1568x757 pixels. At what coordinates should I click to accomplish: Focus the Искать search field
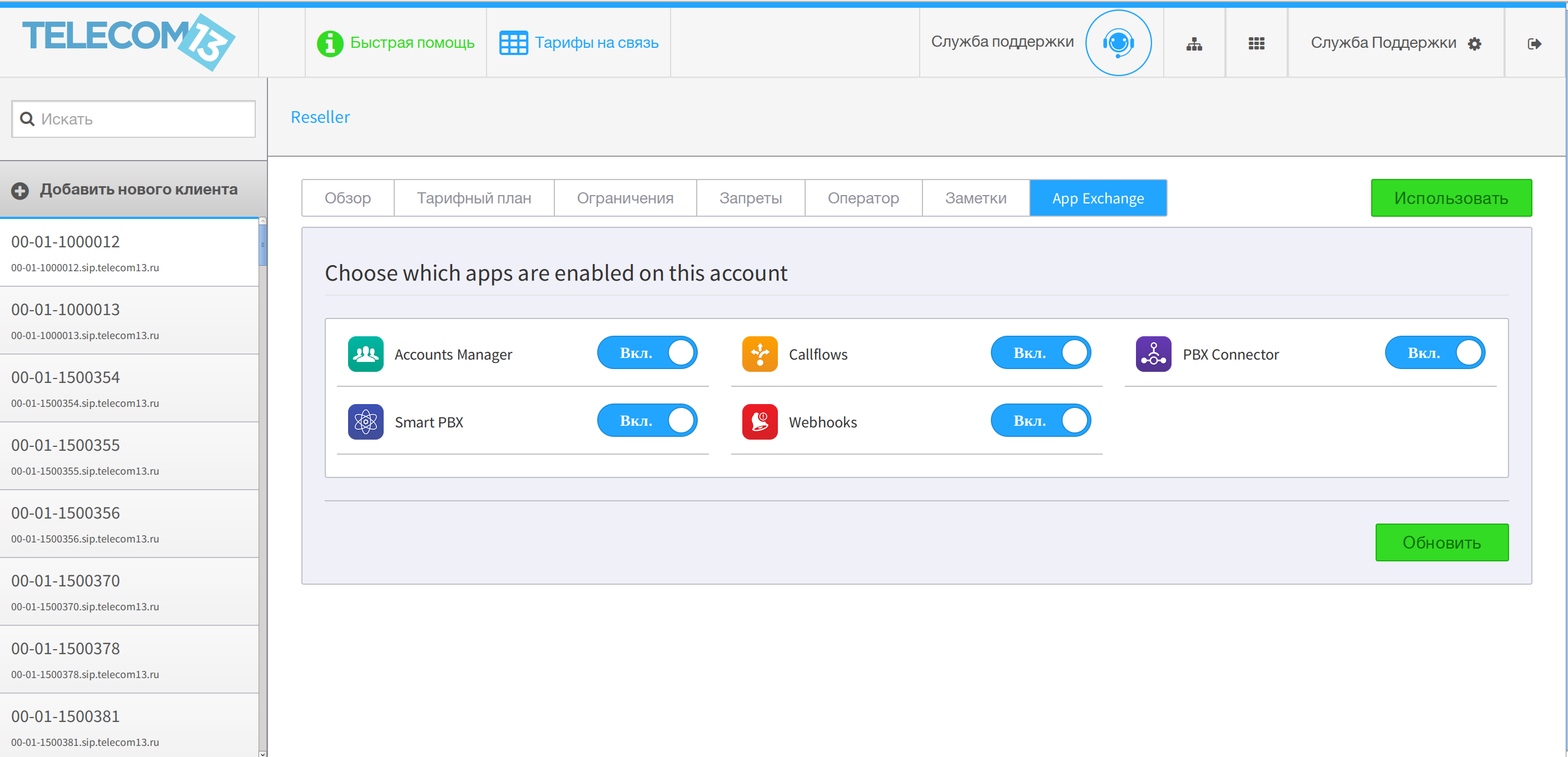tap(133, 118)
